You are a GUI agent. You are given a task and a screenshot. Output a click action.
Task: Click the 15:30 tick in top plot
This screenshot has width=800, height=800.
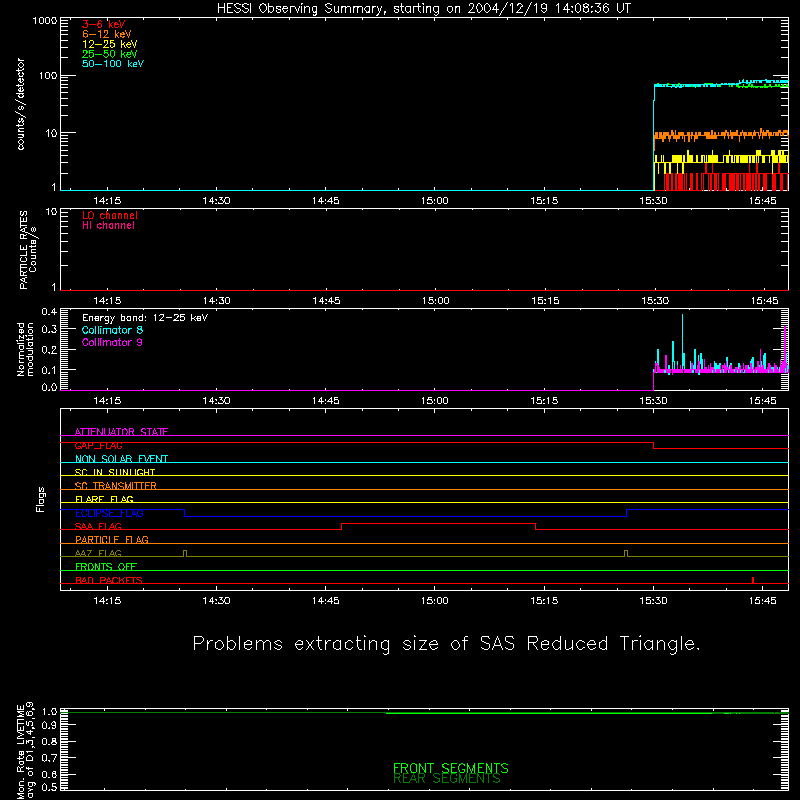click(654, 201)
